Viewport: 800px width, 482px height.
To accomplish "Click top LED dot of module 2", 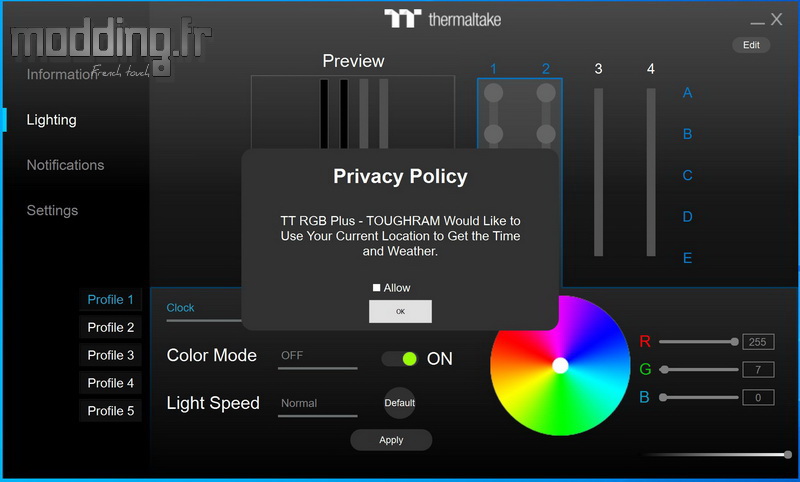I will click(546, 93).
